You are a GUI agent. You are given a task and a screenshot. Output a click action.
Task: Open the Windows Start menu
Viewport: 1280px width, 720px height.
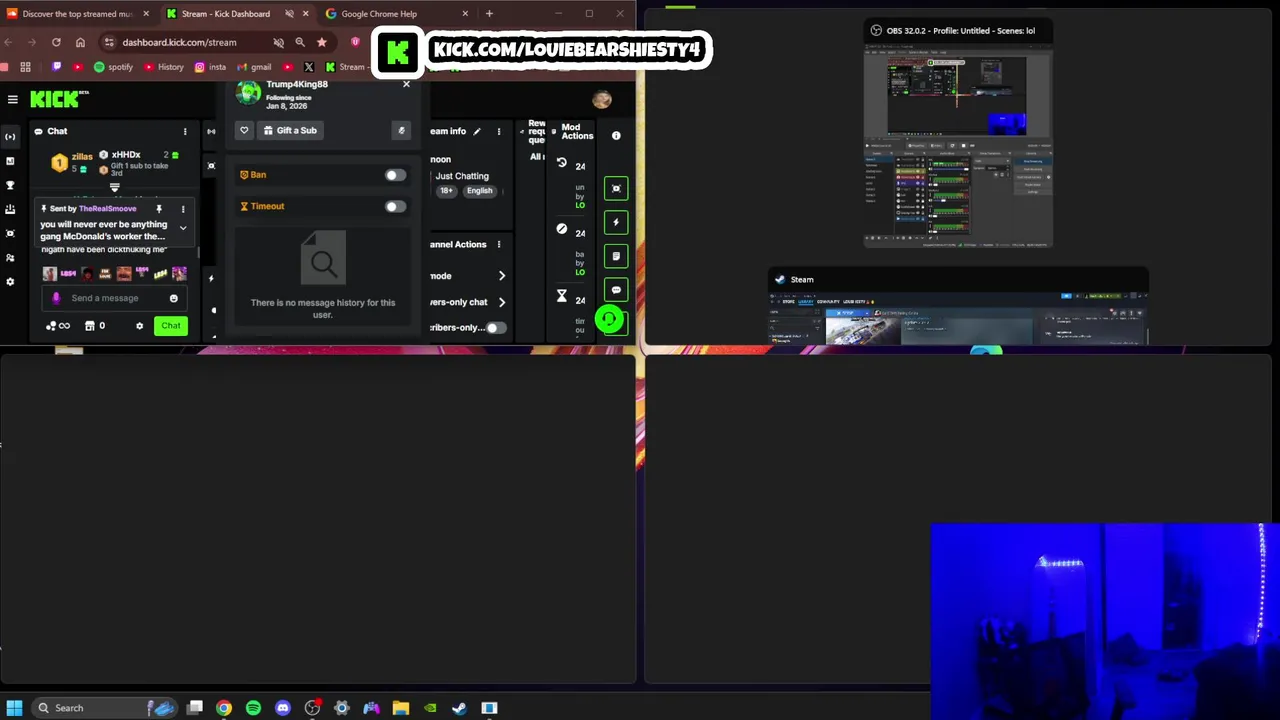coord(14,708)
